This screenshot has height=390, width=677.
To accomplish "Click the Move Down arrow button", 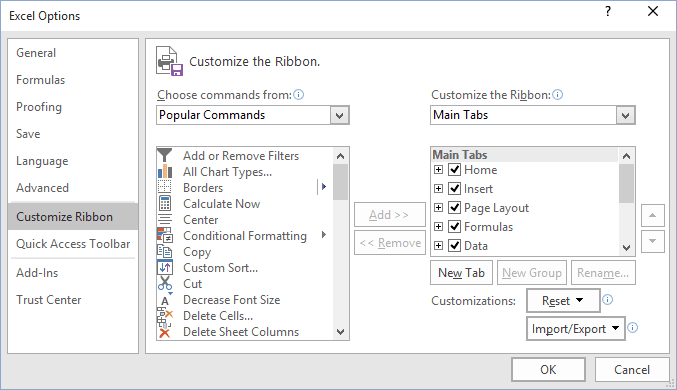I will pos(652,241).
